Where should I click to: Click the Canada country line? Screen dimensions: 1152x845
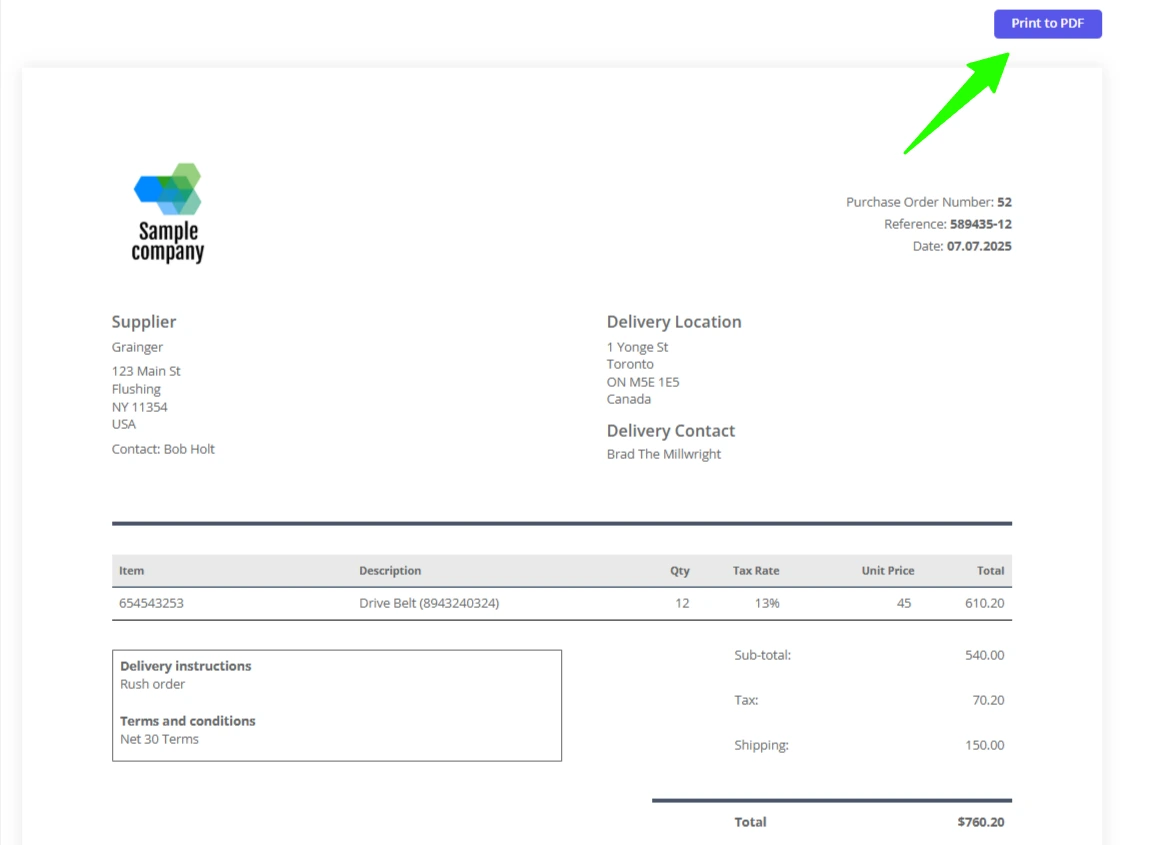(x=629, y=399)
